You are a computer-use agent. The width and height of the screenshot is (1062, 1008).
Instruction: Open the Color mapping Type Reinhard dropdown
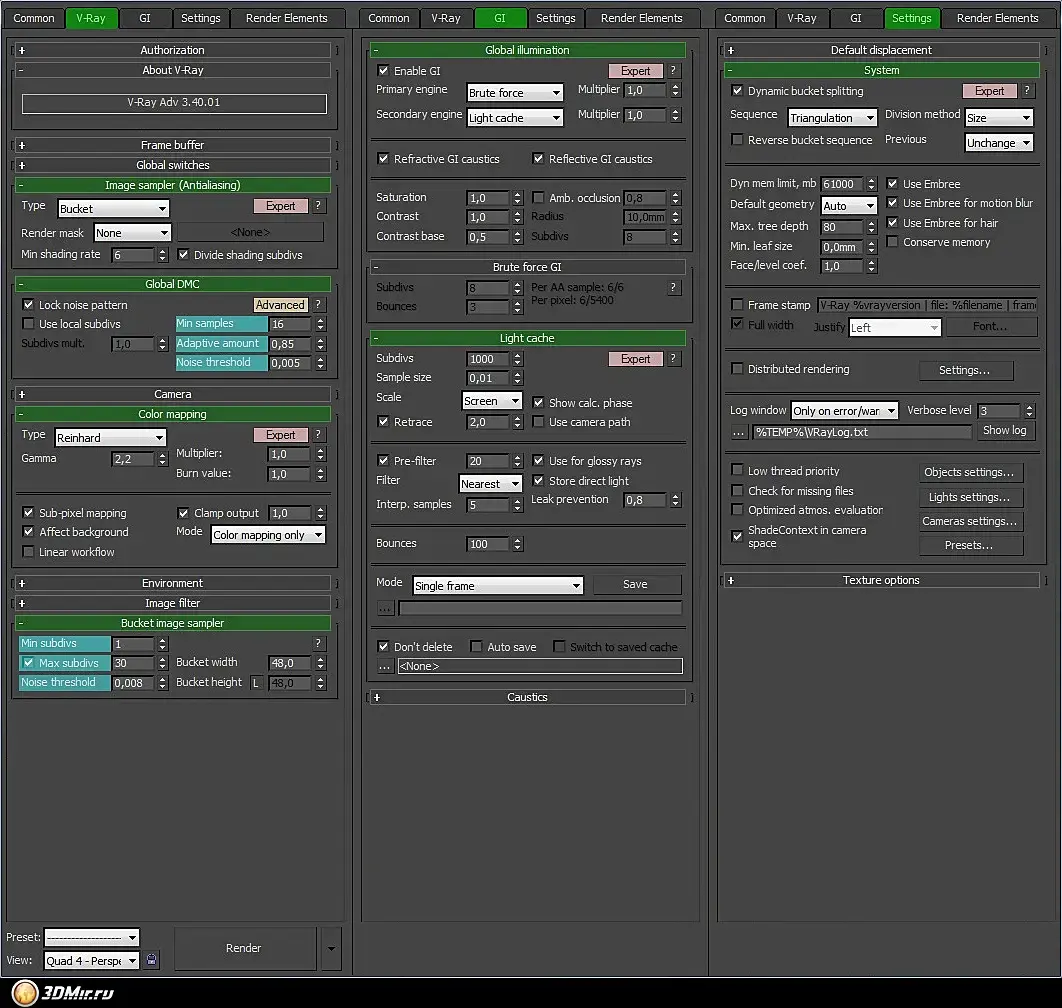[x=110, y=438]
